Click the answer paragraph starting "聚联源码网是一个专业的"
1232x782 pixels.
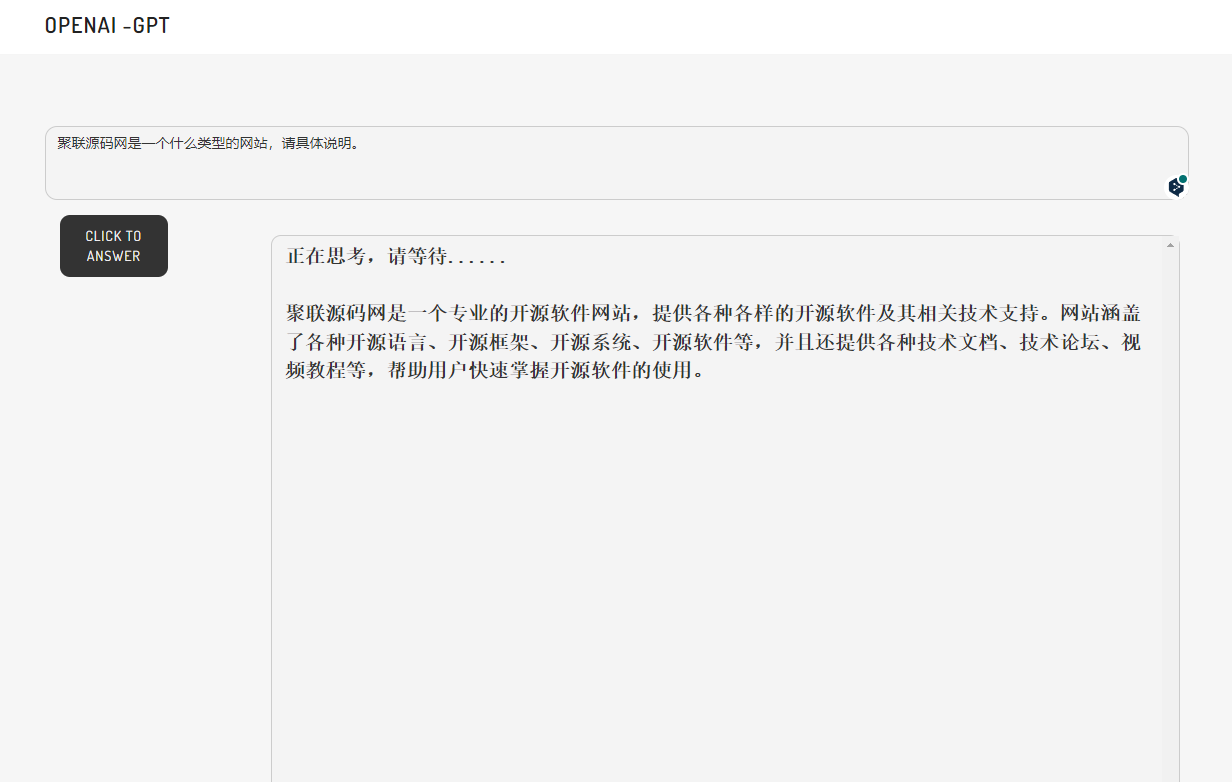713,343
